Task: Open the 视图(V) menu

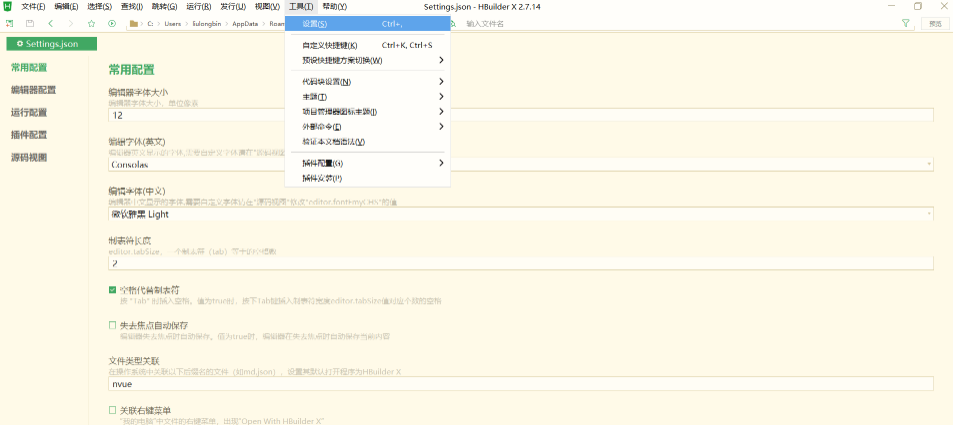Action: [267, 7]
